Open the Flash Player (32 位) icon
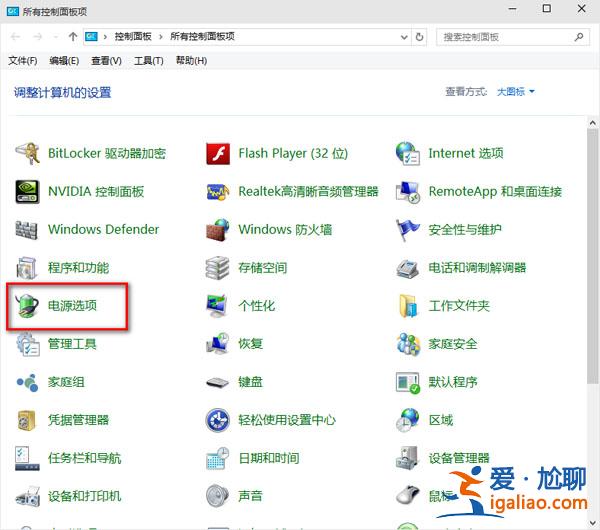Viewport: 600px width, 530px height. [218, 153]
